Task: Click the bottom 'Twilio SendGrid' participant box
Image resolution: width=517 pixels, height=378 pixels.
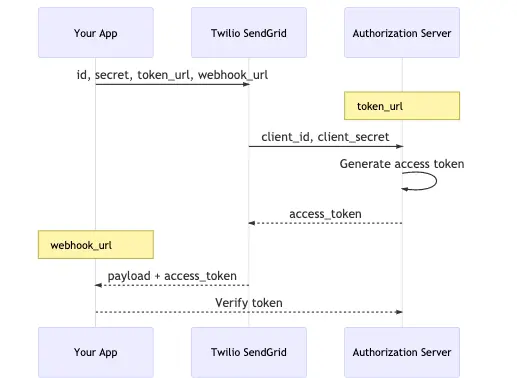Action: pyautogui.click(x=249, y=352)
